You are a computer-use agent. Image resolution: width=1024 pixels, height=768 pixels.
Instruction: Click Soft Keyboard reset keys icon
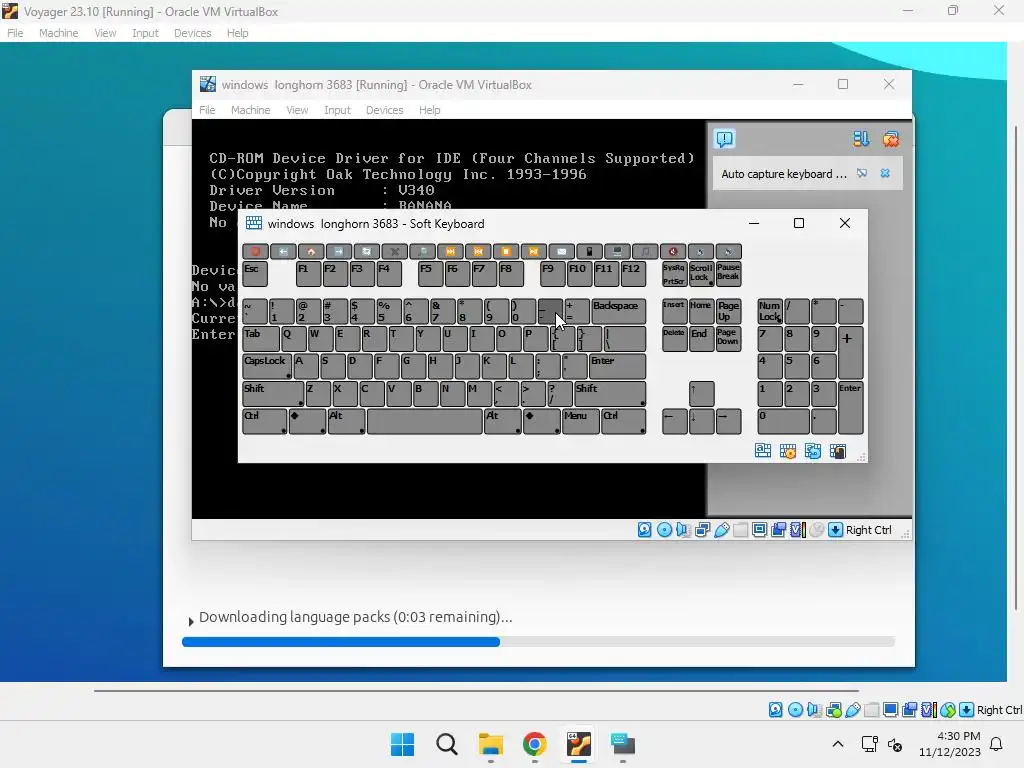click(812, 451)
